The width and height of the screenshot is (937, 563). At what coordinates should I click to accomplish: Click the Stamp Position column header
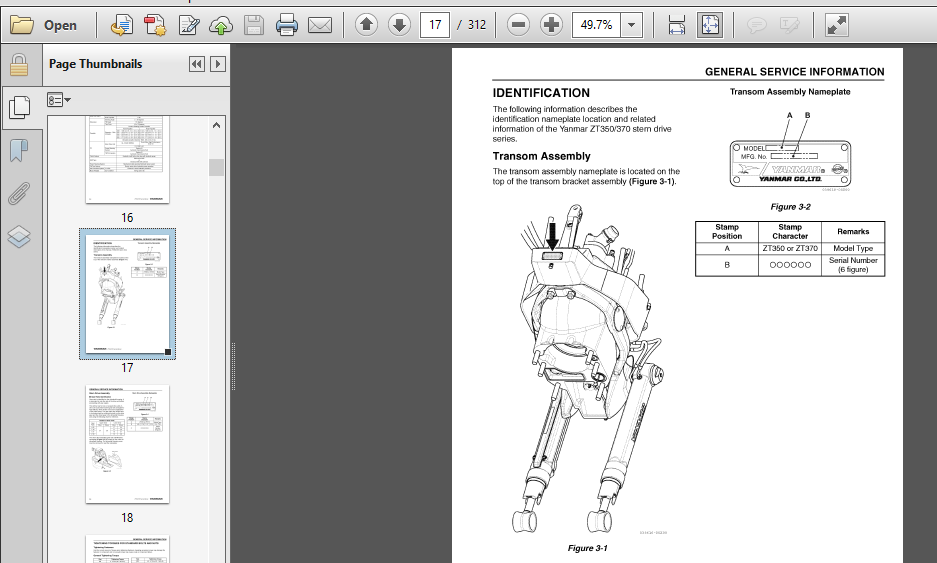pos(727,231)
